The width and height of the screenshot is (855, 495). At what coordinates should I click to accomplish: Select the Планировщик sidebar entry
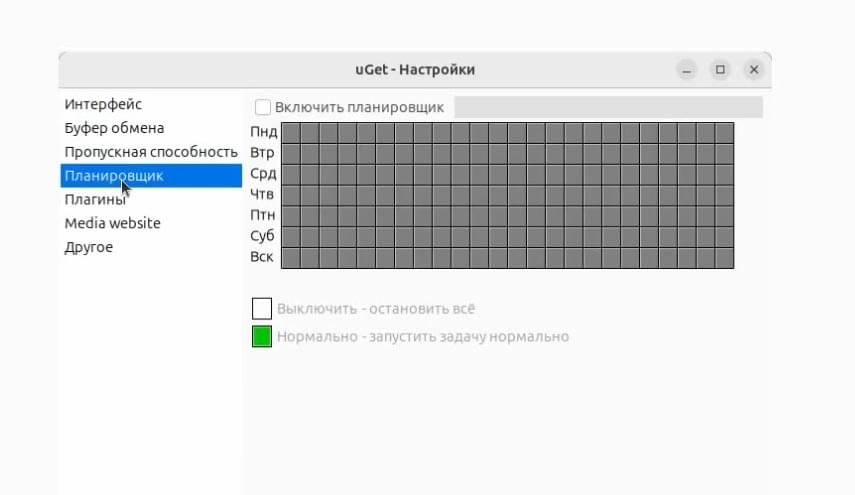[151, 176]
